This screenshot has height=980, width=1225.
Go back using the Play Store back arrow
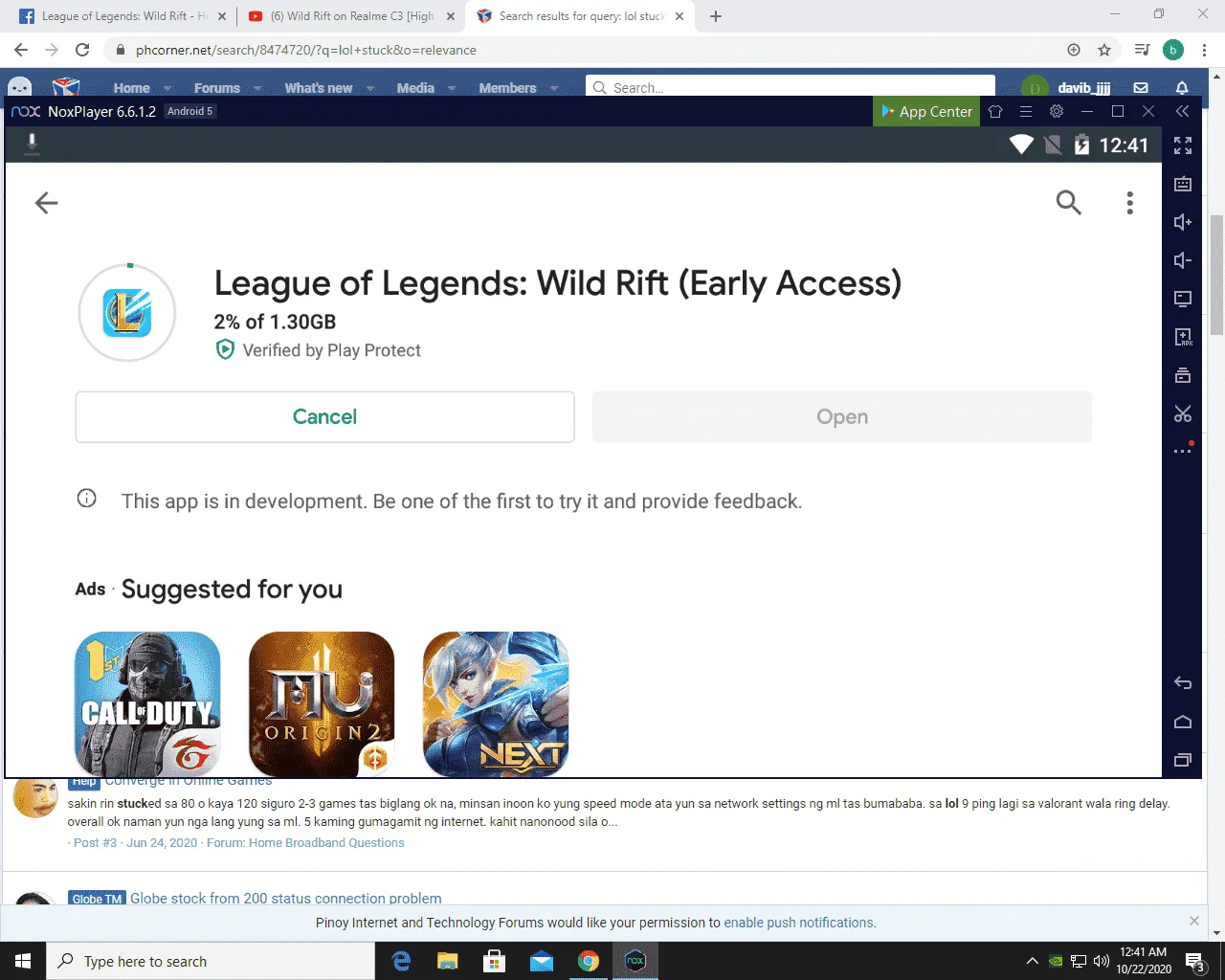tap(46, 202)
